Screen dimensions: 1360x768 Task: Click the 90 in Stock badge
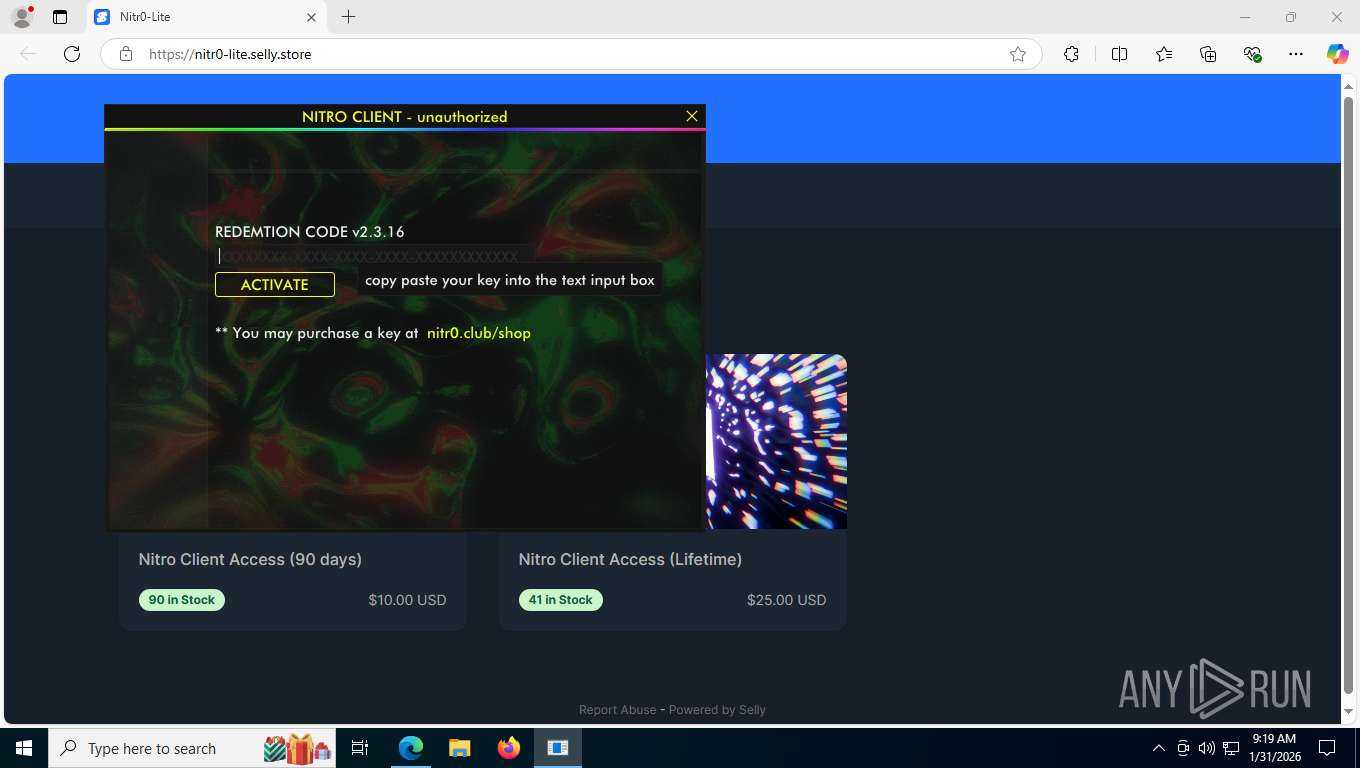pyautogui.click(x=182, y=600)
